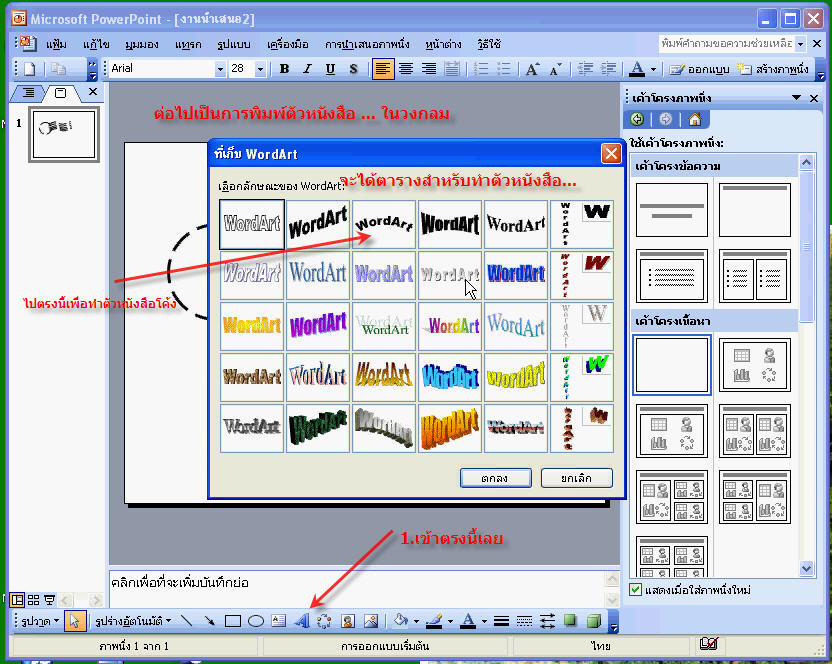Image resolution: width=832 pixels, height=664 pixels.
Task: Open the แฟ้ม (File) menu
Action: pyautogui.click(x=56, y=45)
